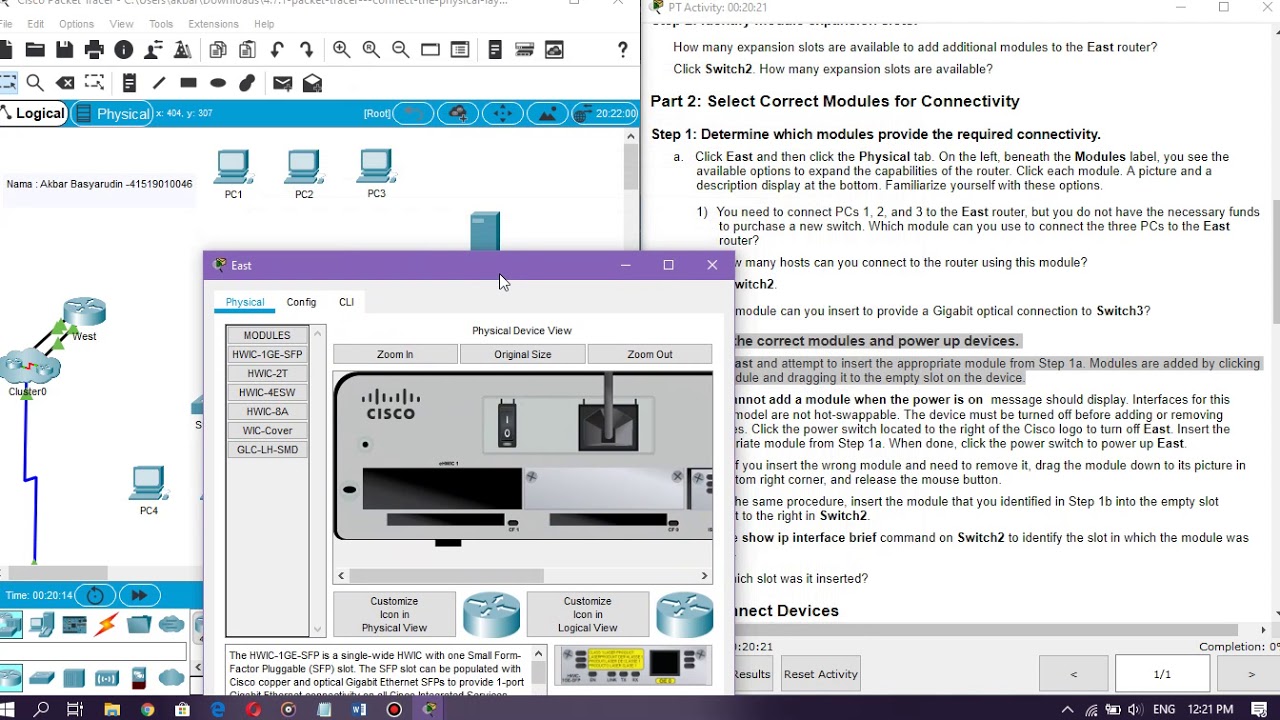Select GLC-LH-SMD module
The width and height of the screenshot is (1280, 720).
click(267, 450)
